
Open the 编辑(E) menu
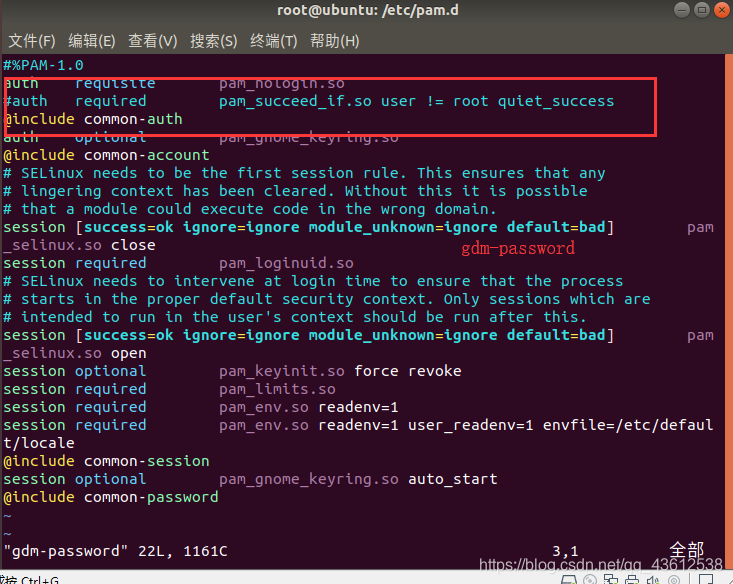pos(92,41)
